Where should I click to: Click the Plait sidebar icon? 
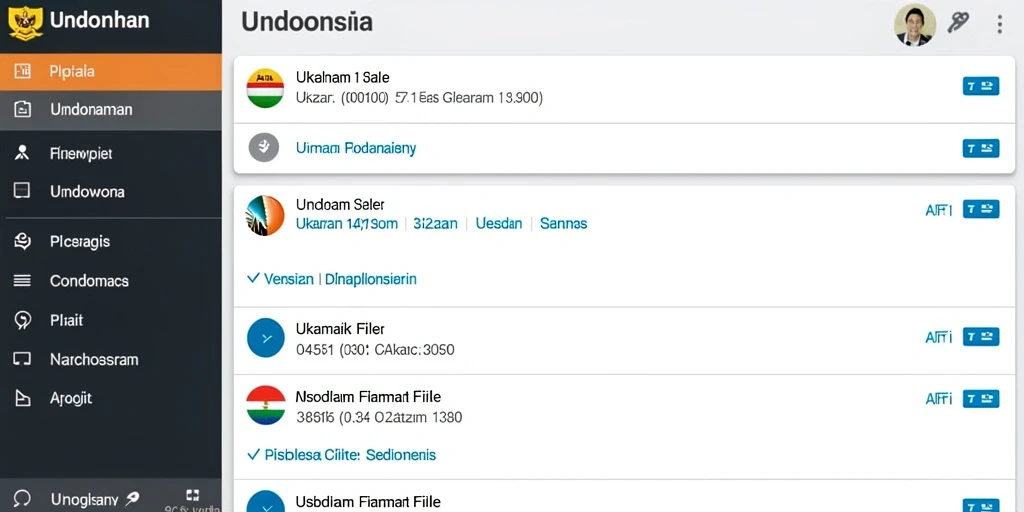click(x=22, y=320)
